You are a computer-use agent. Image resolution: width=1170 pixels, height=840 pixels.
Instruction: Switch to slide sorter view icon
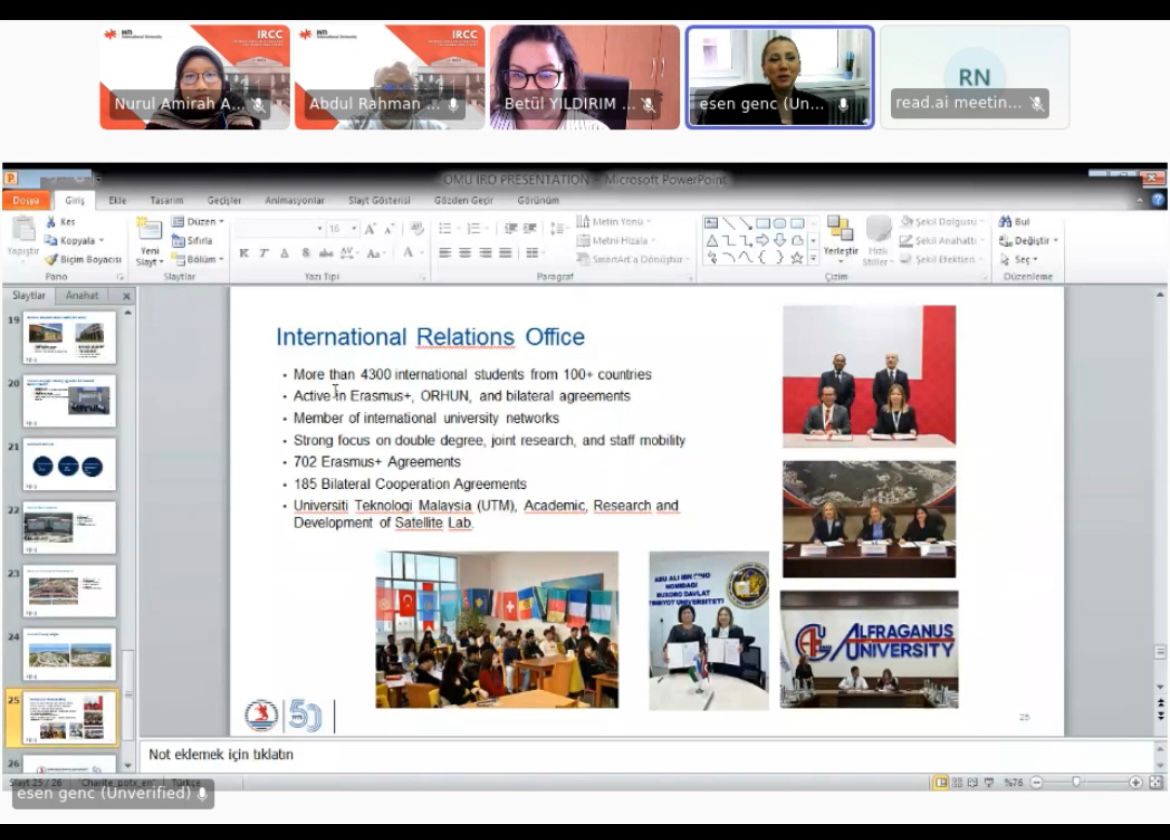tap(957, 782)
